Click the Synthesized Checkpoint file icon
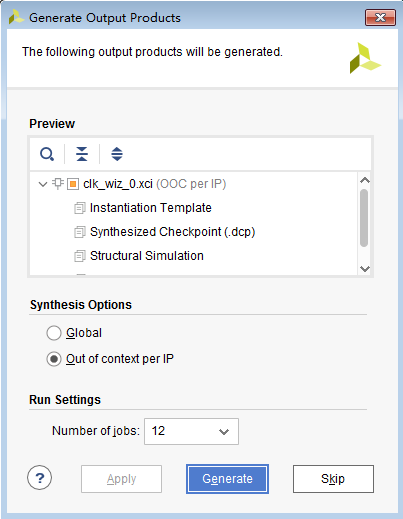 [79, 232]
